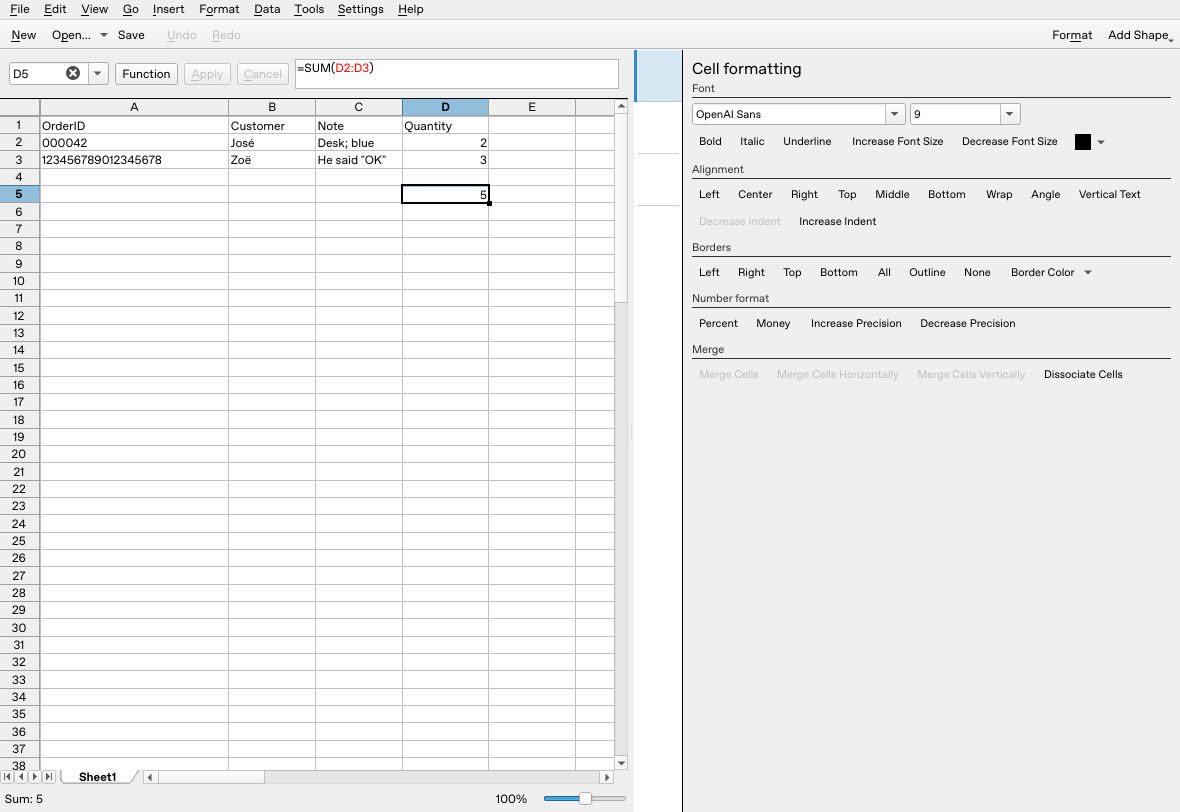This screenshot has height=812, width=1180.
Task: Click the New toolbar button
Action: (x=23, y=35)
